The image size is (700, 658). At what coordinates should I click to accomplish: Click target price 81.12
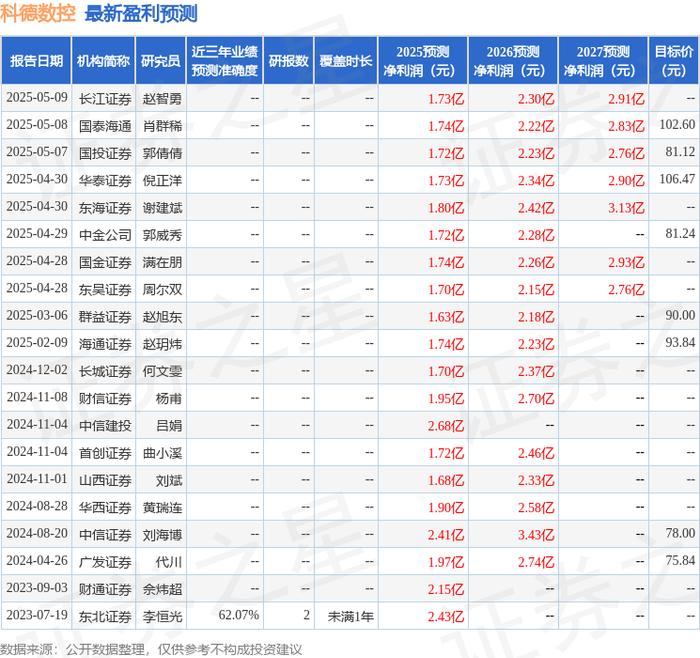(680, 152)
